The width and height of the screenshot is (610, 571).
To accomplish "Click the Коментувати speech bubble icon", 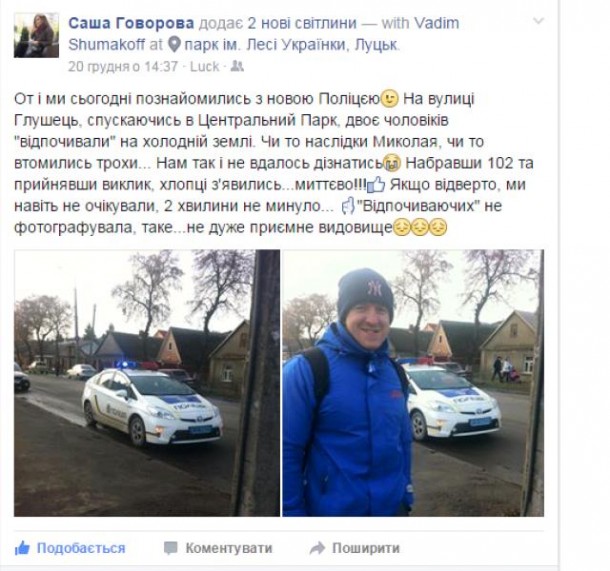I will 170,548.
